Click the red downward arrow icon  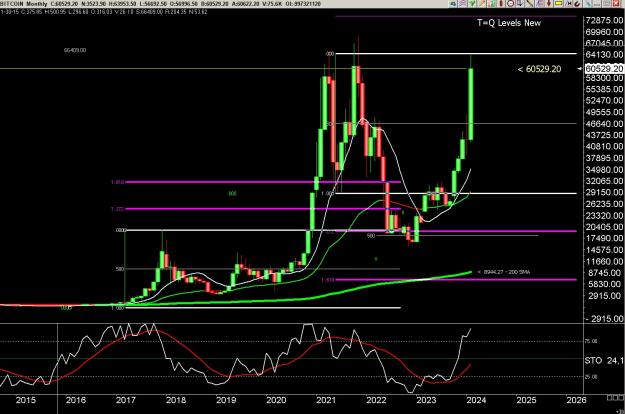coord(549,4)
